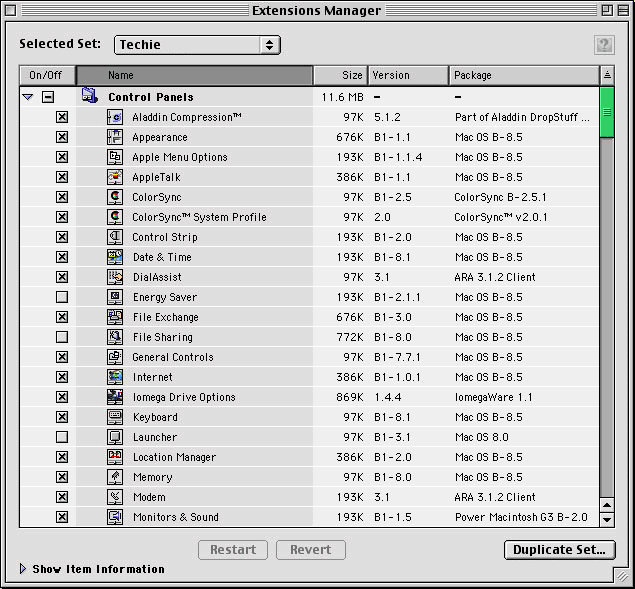Expand Show Item Information triangle
The height and width of the screenshot is (589, 635).
coord(23,569)
